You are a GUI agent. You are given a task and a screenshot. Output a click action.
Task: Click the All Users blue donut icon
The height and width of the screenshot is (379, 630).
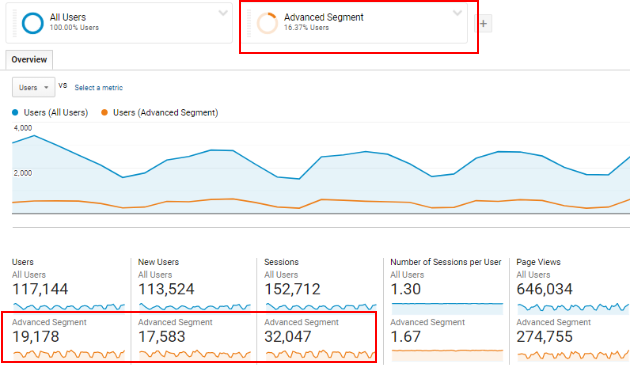pos(33,23)
